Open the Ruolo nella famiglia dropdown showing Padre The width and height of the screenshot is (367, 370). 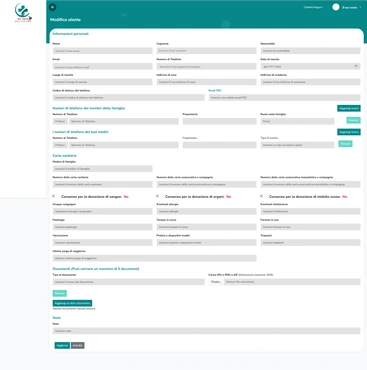pos(297,121)
